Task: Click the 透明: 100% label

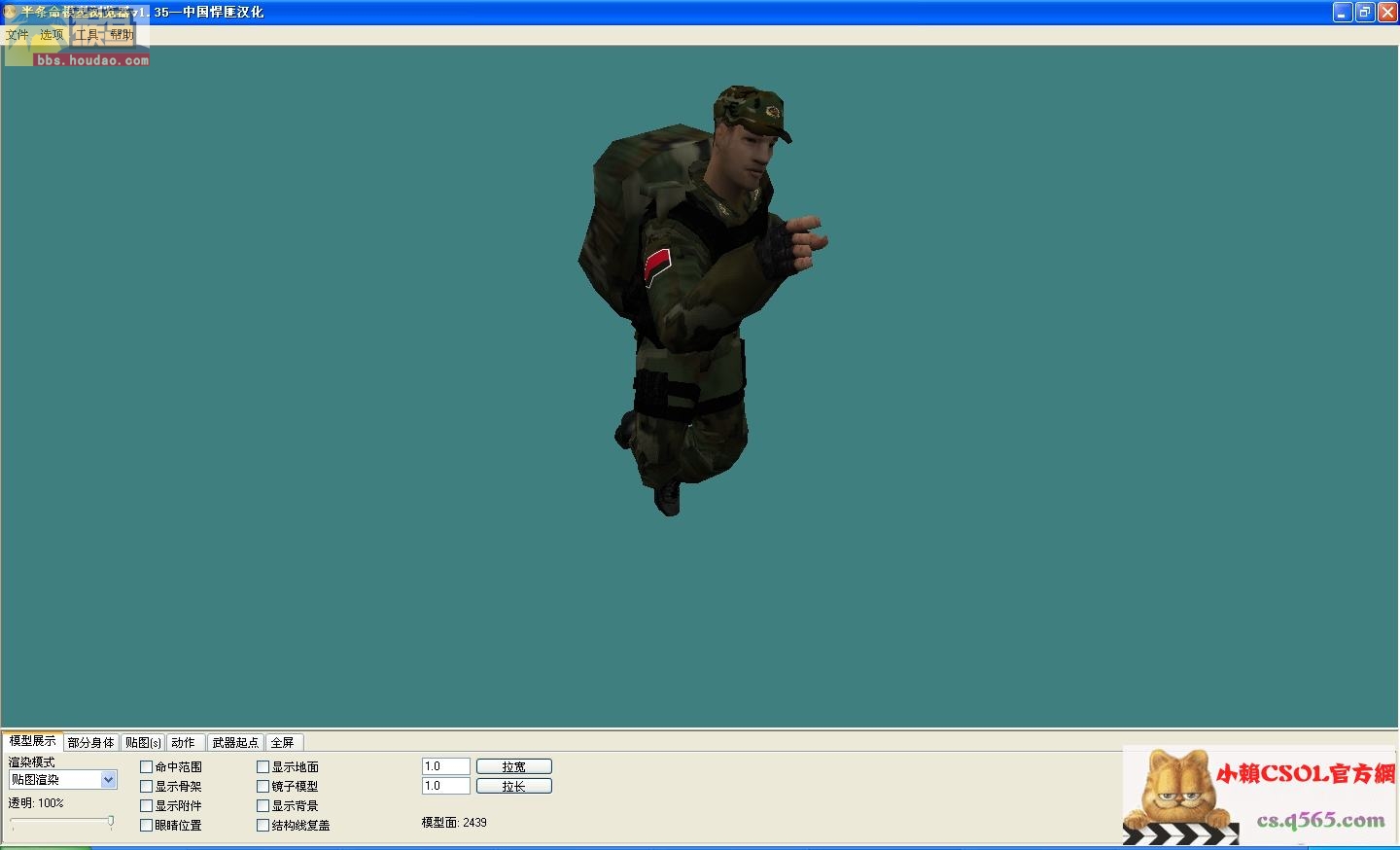Action: click(x=36, y=803)
